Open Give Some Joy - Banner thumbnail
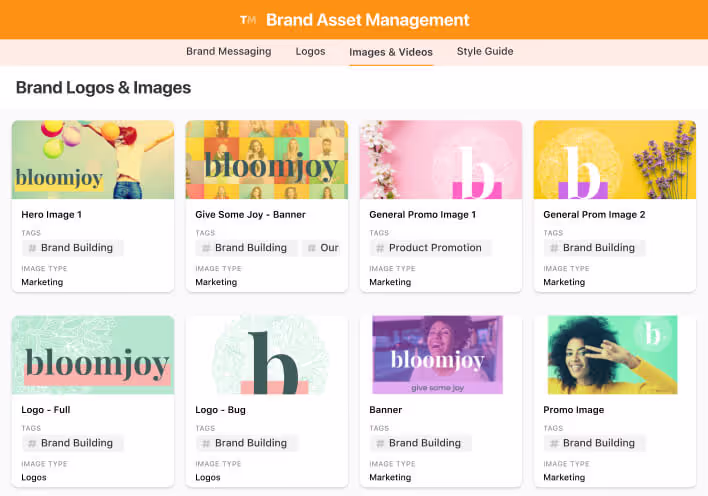Screen dimensions: 708x496 click(267, 160)
